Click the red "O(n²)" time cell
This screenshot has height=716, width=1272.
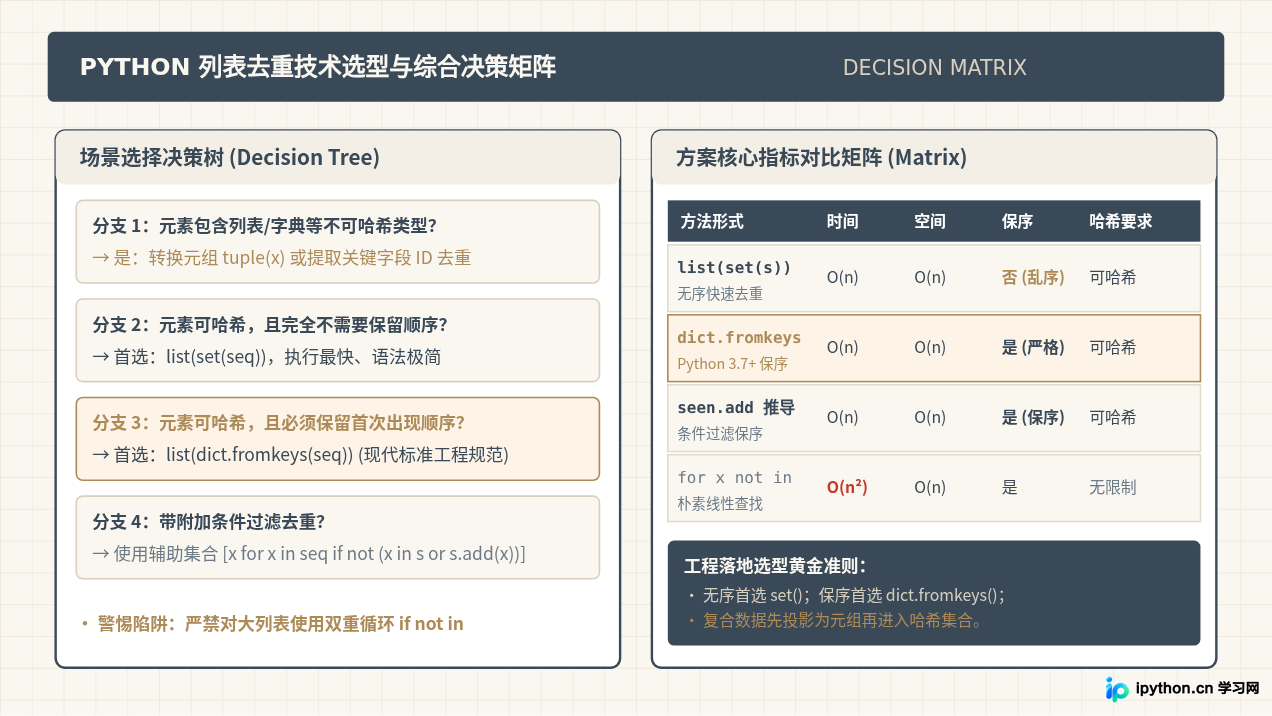[x=847, y=488]
